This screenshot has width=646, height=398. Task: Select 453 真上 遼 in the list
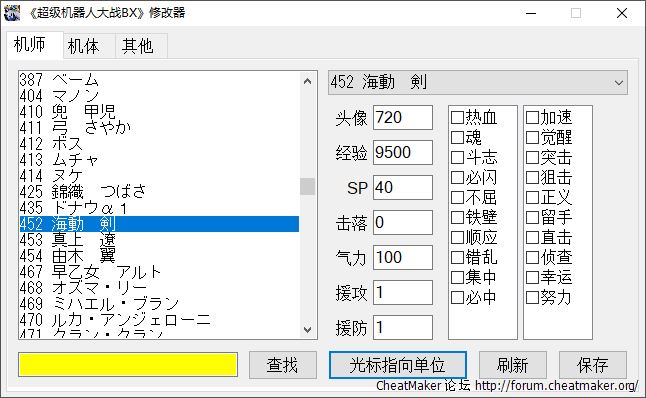coord(159,240)
